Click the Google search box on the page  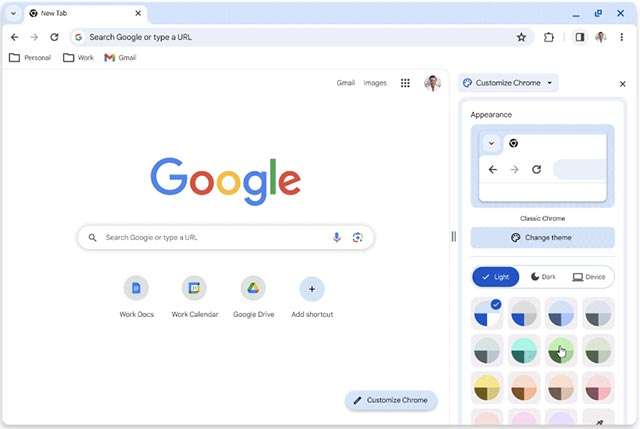pos(226,237)
